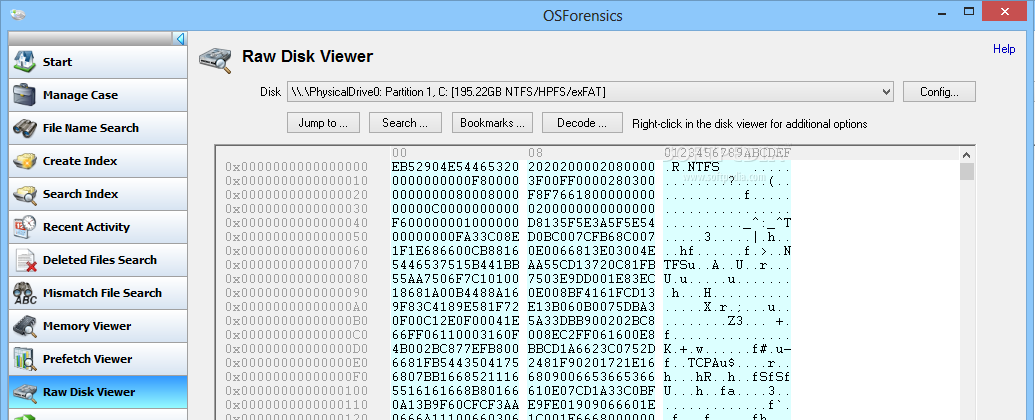Click the hex viewer scrollbar thumb

[x=967, y=172]
